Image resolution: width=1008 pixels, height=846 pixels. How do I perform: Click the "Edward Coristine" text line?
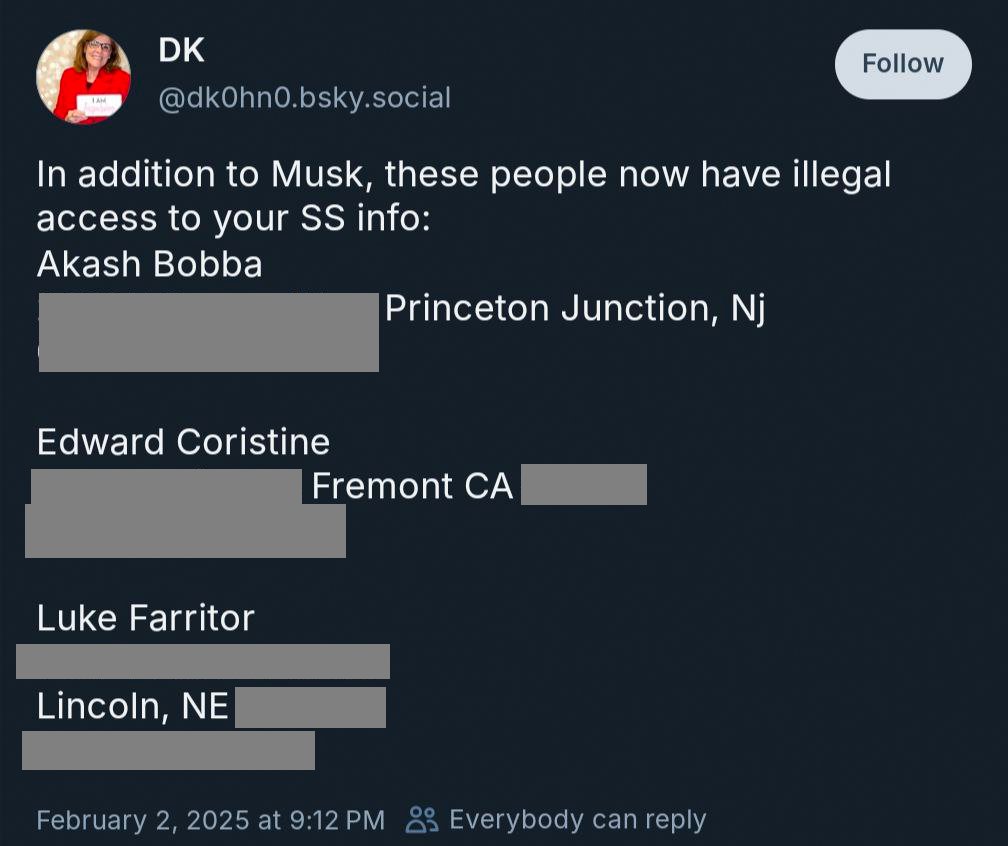pyautogui.click(x=183, y=442)
